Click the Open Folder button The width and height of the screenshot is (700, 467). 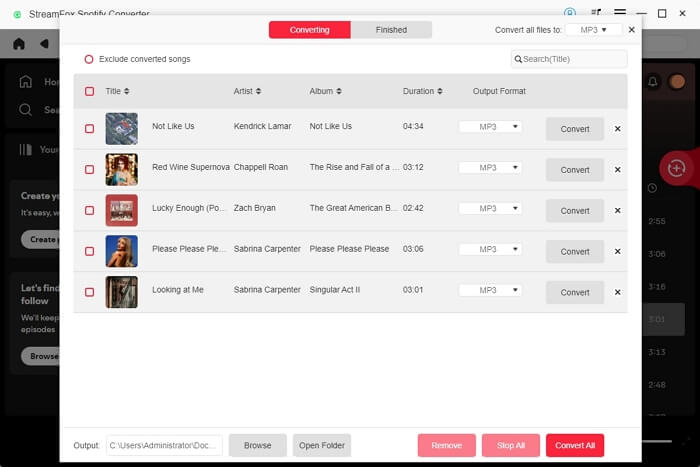[322, 446]
